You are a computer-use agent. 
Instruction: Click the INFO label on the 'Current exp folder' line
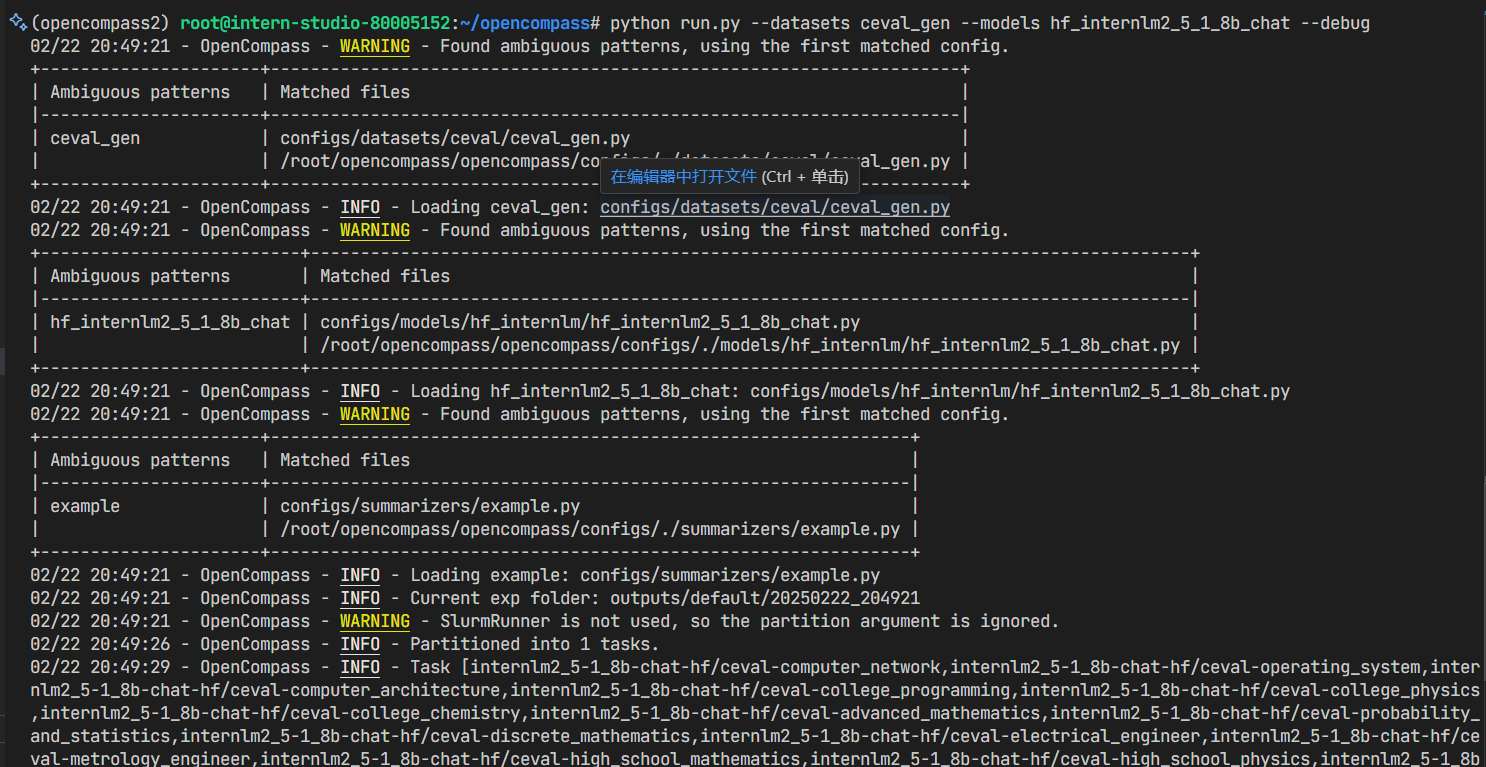click(360, 599)
